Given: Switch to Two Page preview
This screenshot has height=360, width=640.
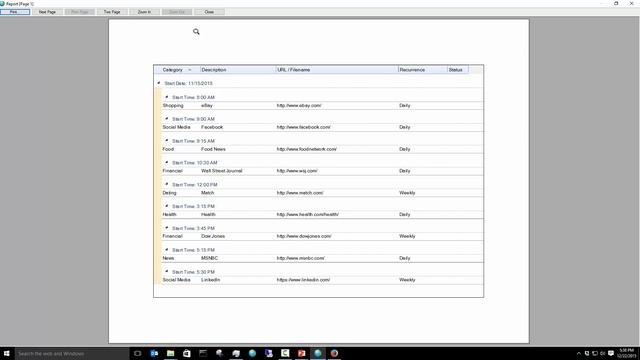Looking at the screenshot, I should (x=112, y=12).
